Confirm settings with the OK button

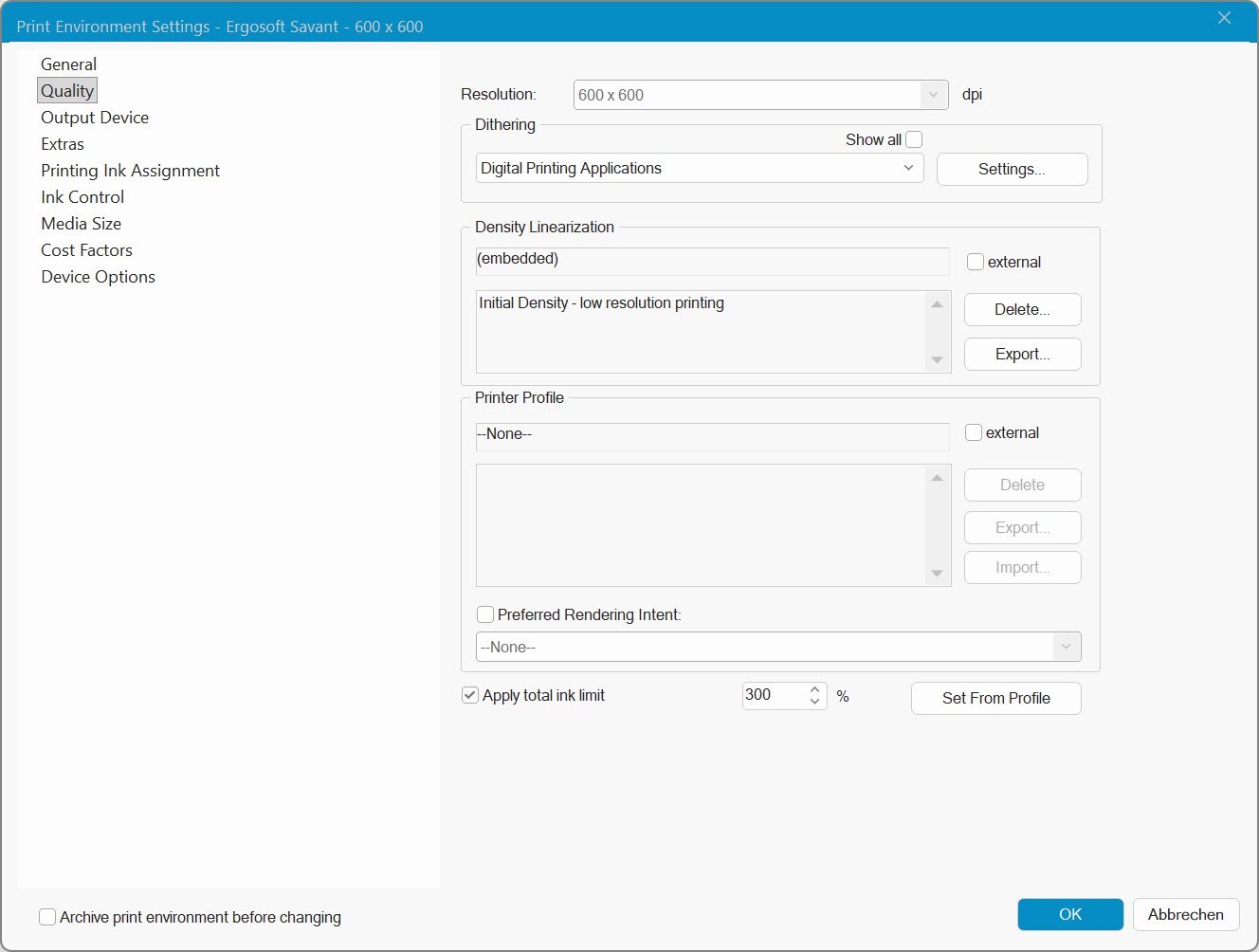(x=1069, y=914)
